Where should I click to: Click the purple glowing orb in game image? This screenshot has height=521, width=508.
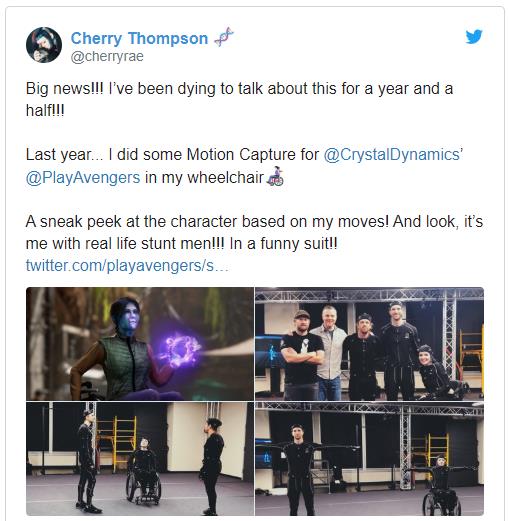coord(178,350)
